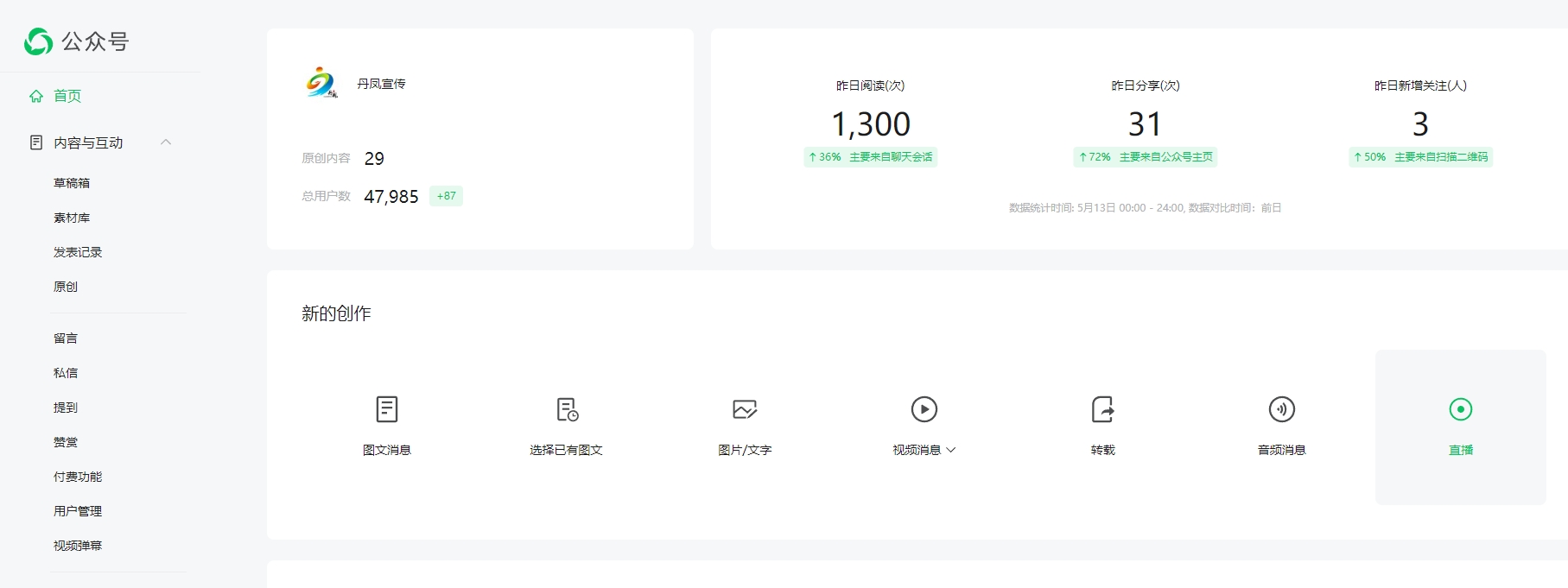Click the 丹凤宣传 account name
The height and width of the screenshot is (588, 1568).
tap(381, 84)
